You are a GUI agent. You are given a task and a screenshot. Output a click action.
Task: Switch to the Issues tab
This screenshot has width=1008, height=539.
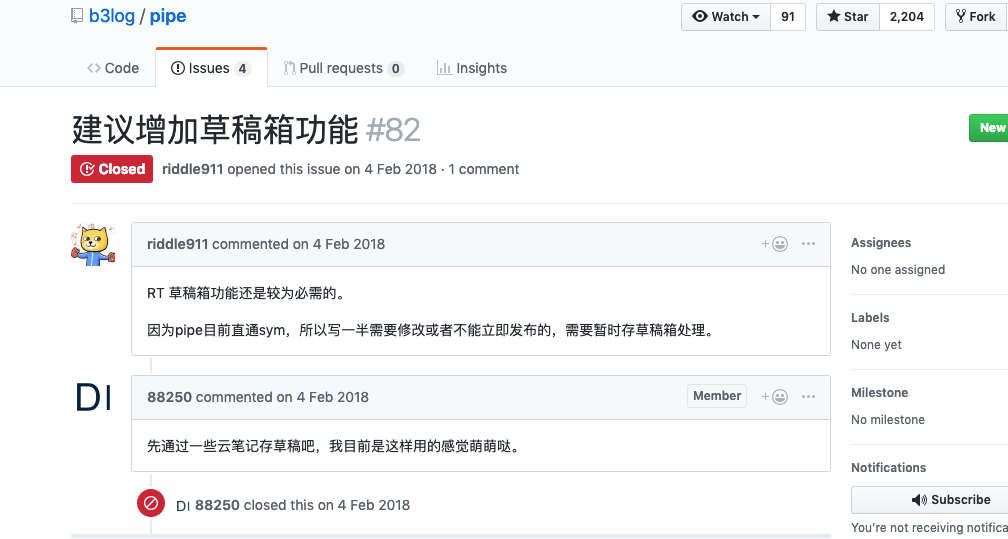pyautogui.click(x=211, y=68)
